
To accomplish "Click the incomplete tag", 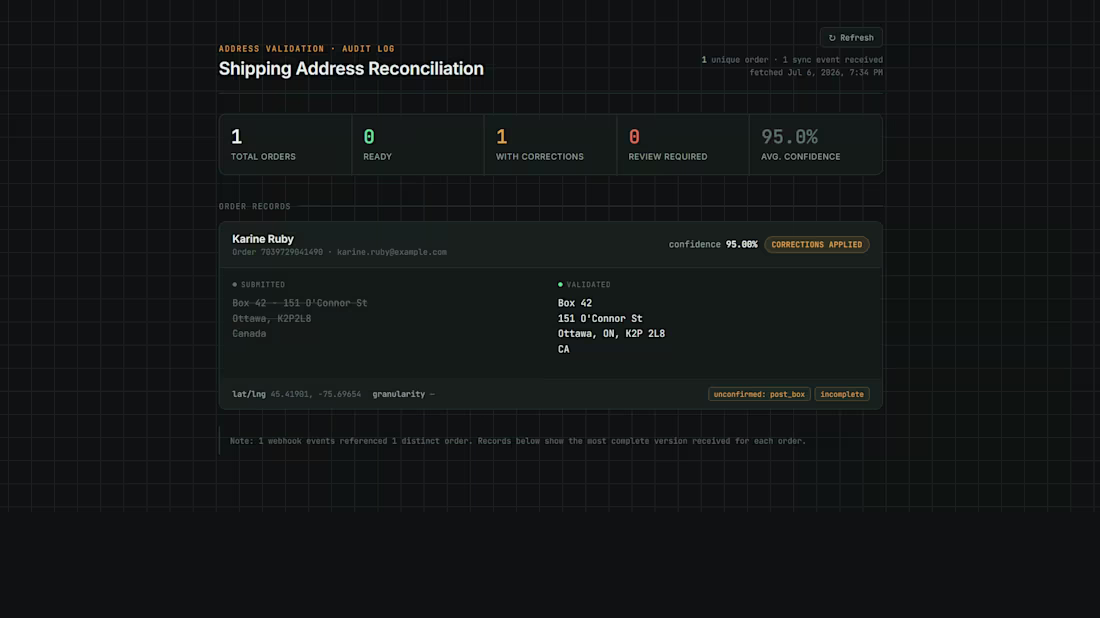I will (x=842, y=394).
